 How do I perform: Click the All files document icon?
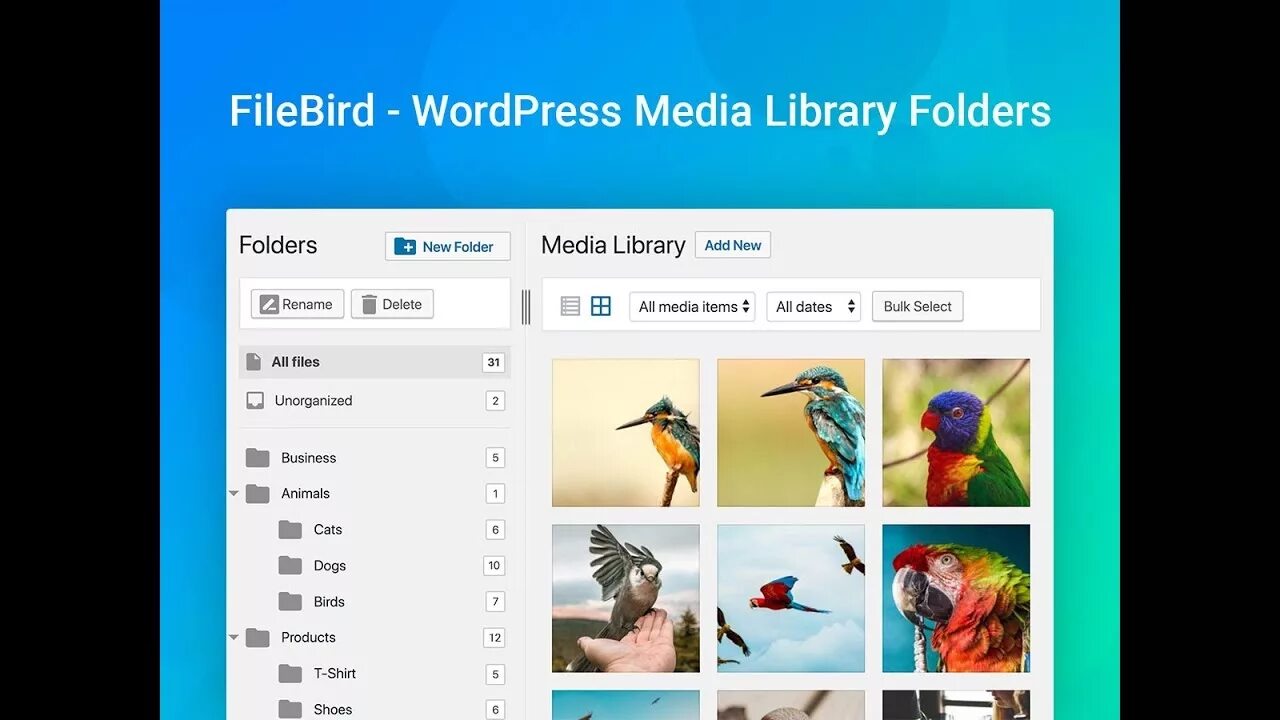[x=254, y=362]
